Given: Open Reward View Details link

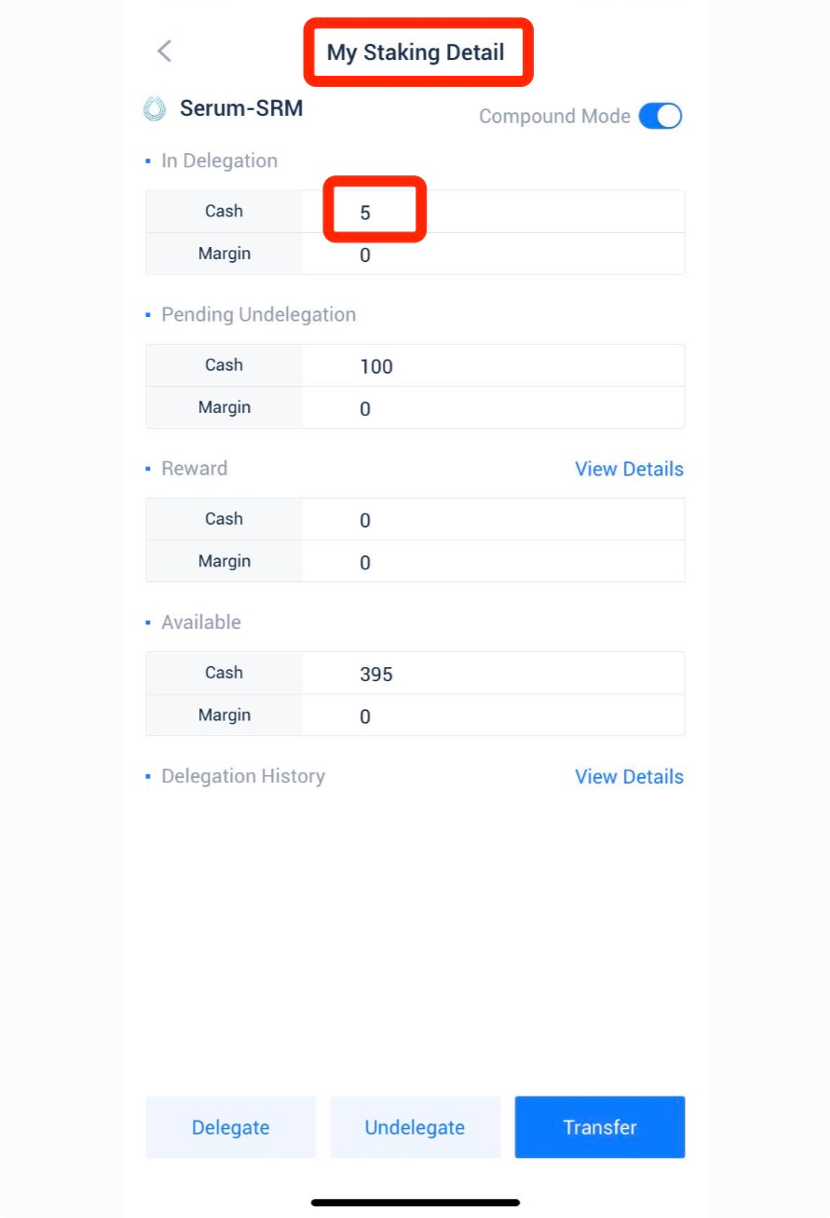Looking at the screenshot, I should tap(629, 469).
